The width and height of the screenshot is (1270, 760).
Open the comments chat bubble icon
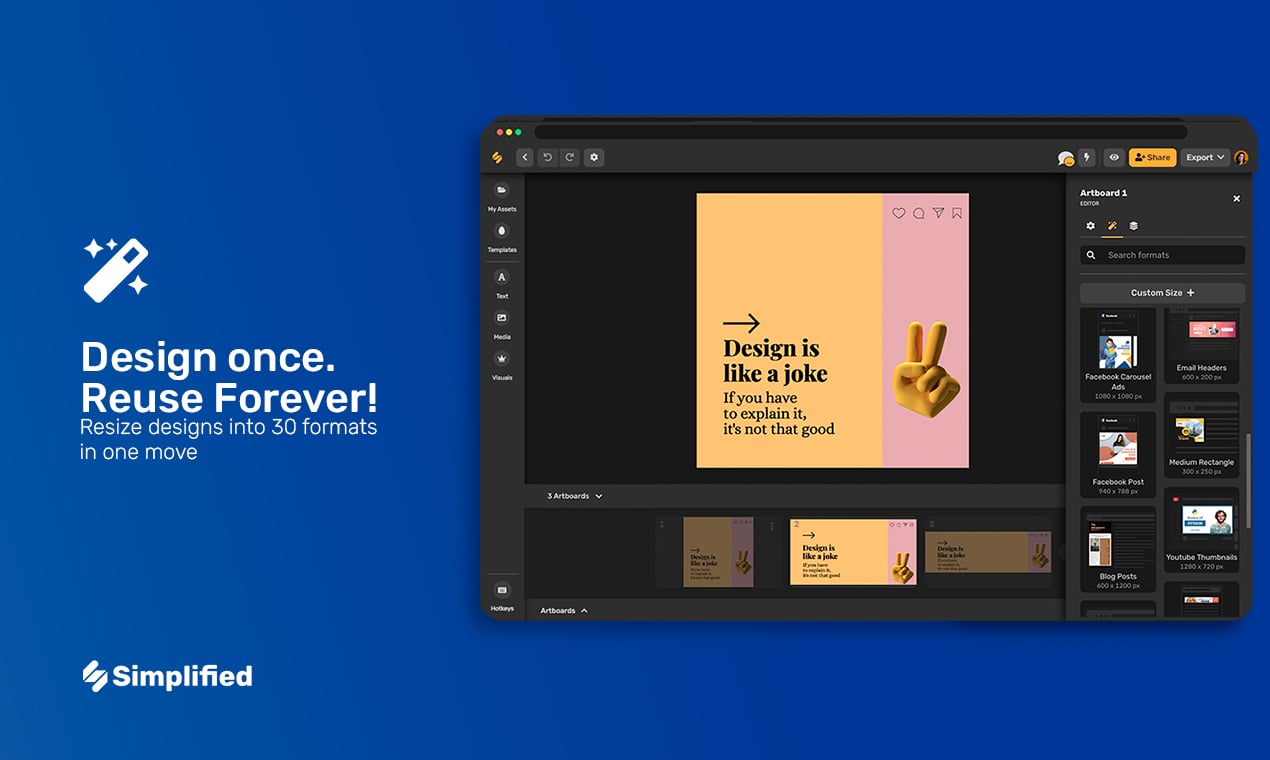[1065, 158]
